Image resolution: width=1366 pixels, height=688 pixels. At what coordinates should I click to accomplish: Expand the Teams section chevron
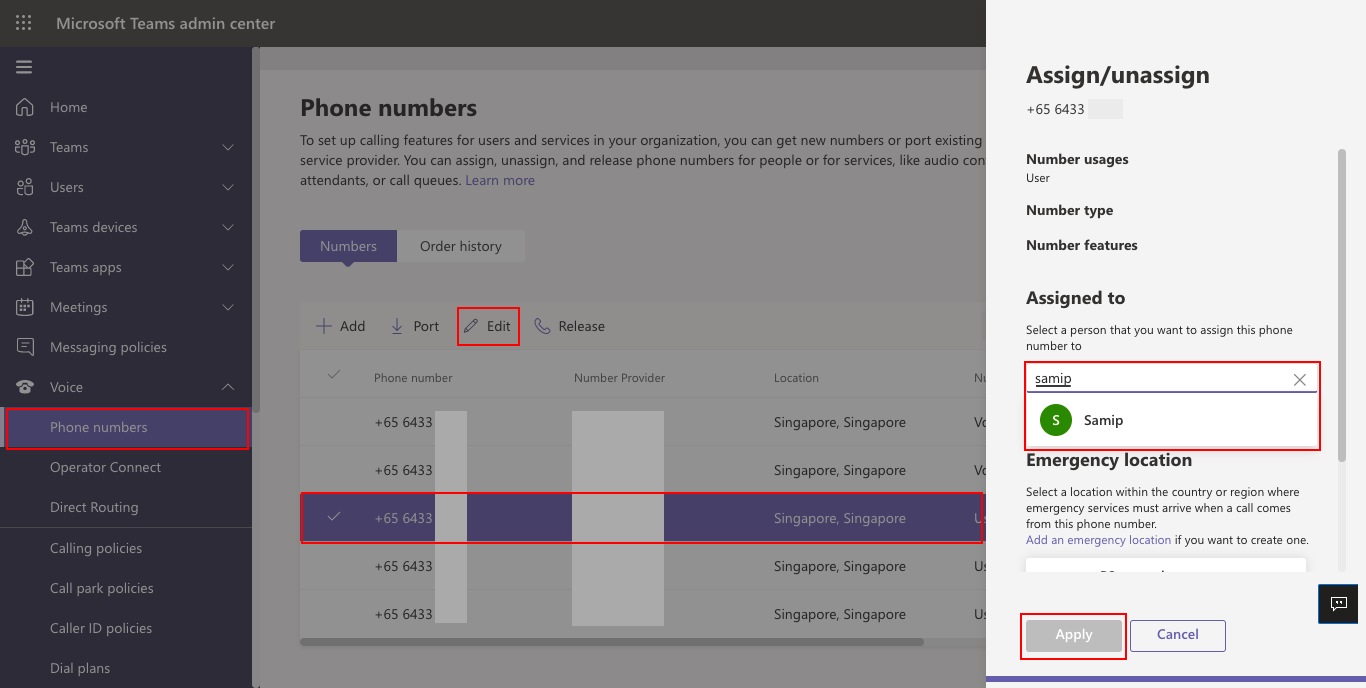(x=228, y=147)
